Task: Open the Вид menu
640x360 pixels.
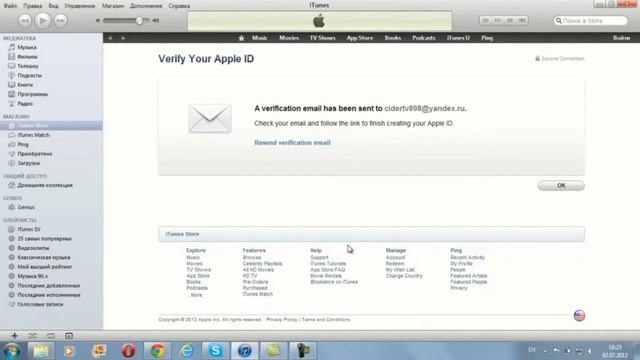Action: 53,6
